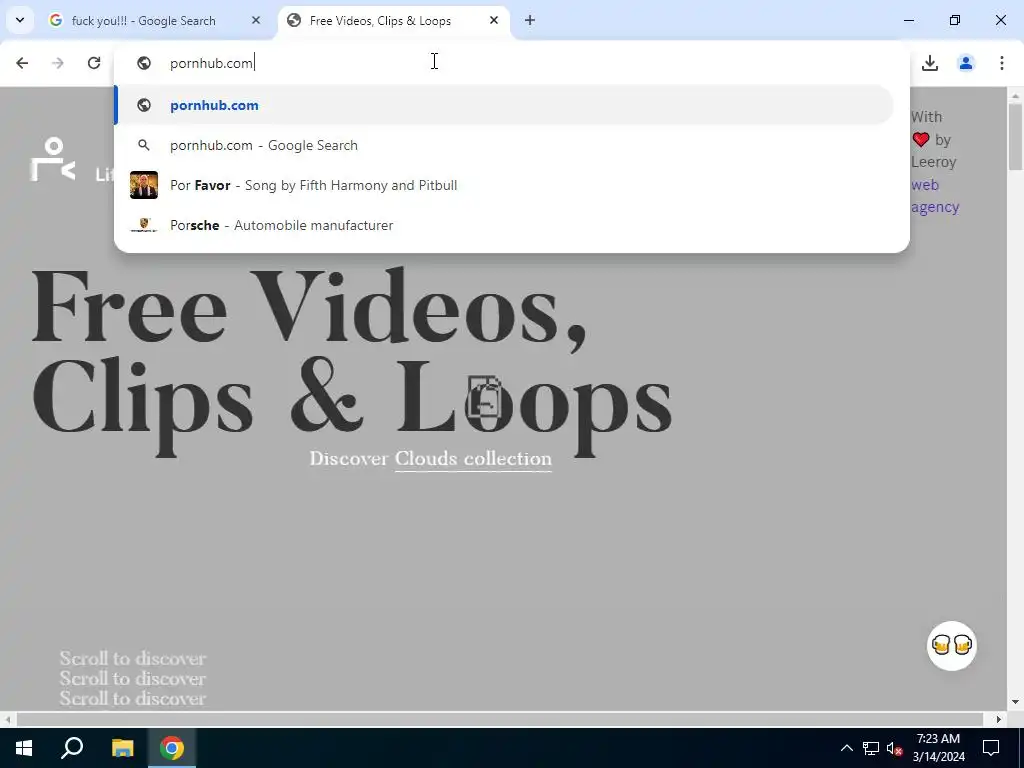The width and height of the screenshot is (1024, 768).
Task: Choose the Porsche automobile manufacturer suggestion
Action: point(504,225)
